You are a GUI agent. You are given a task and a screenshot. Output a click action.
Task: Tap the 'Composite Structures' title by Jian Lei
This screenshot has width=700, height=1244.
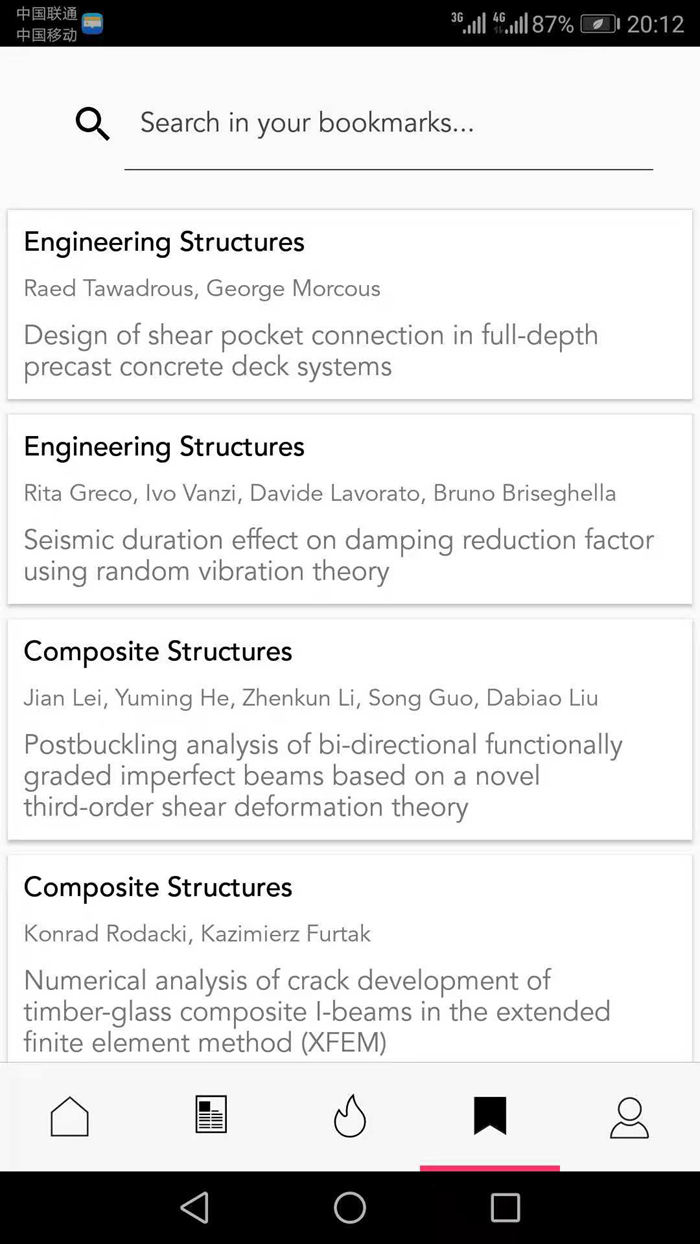point(158,652)
